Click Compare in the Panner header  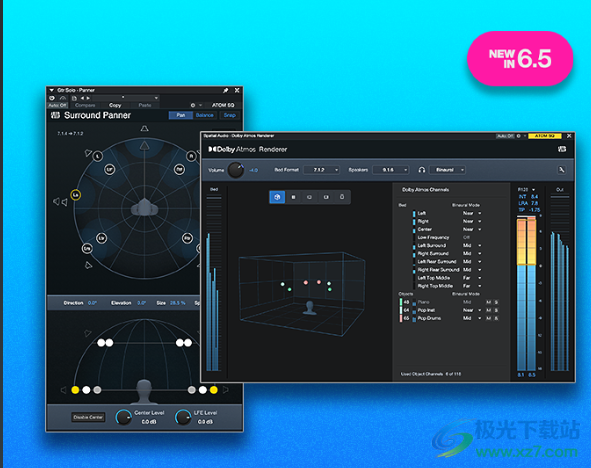pyautogui.click(x=85, y=105)
